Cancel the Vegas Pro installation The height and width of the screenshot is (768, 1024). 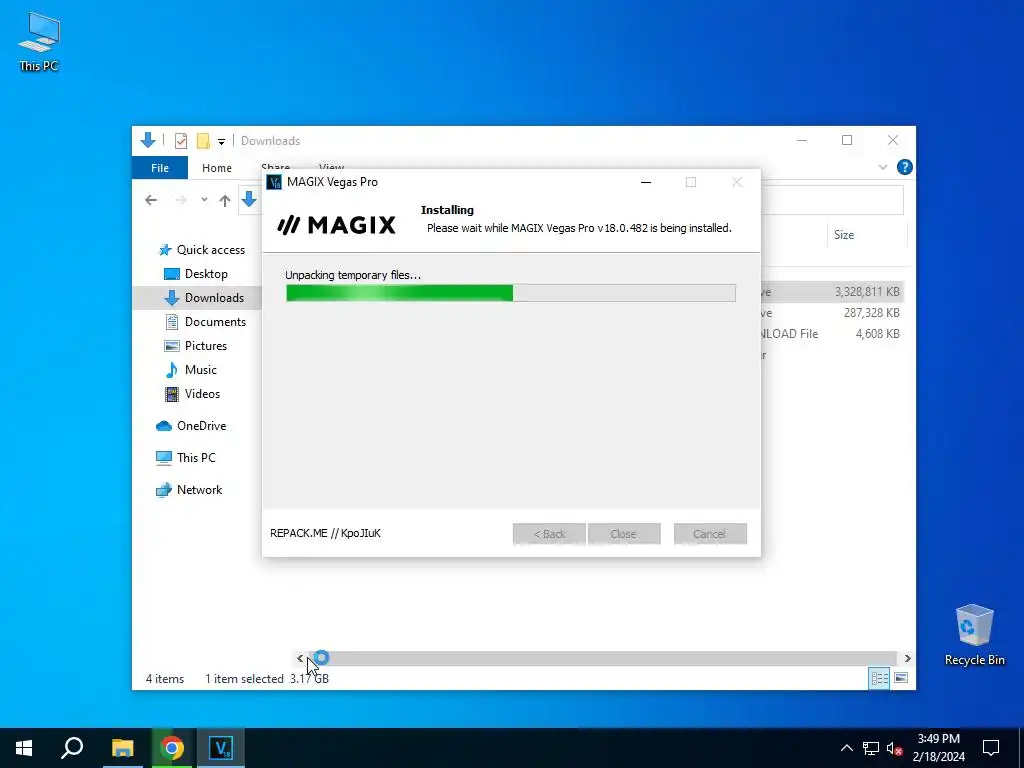coord(710,534)
